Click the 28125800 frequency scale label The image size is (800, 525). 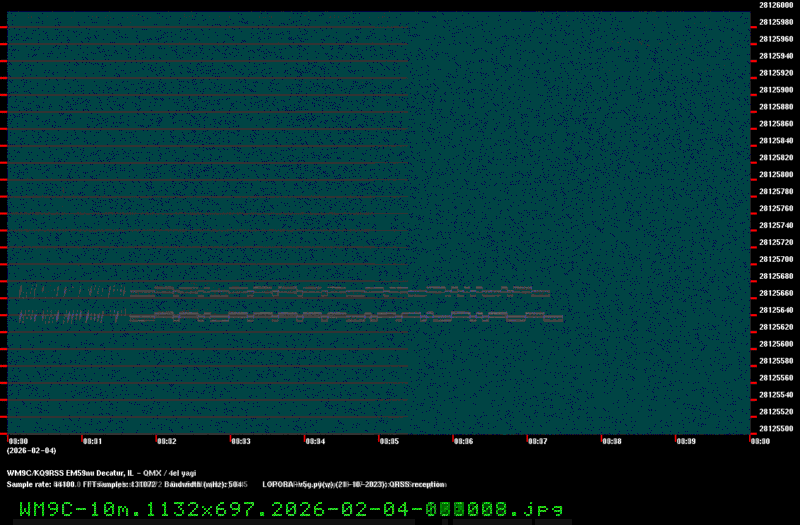776,175
